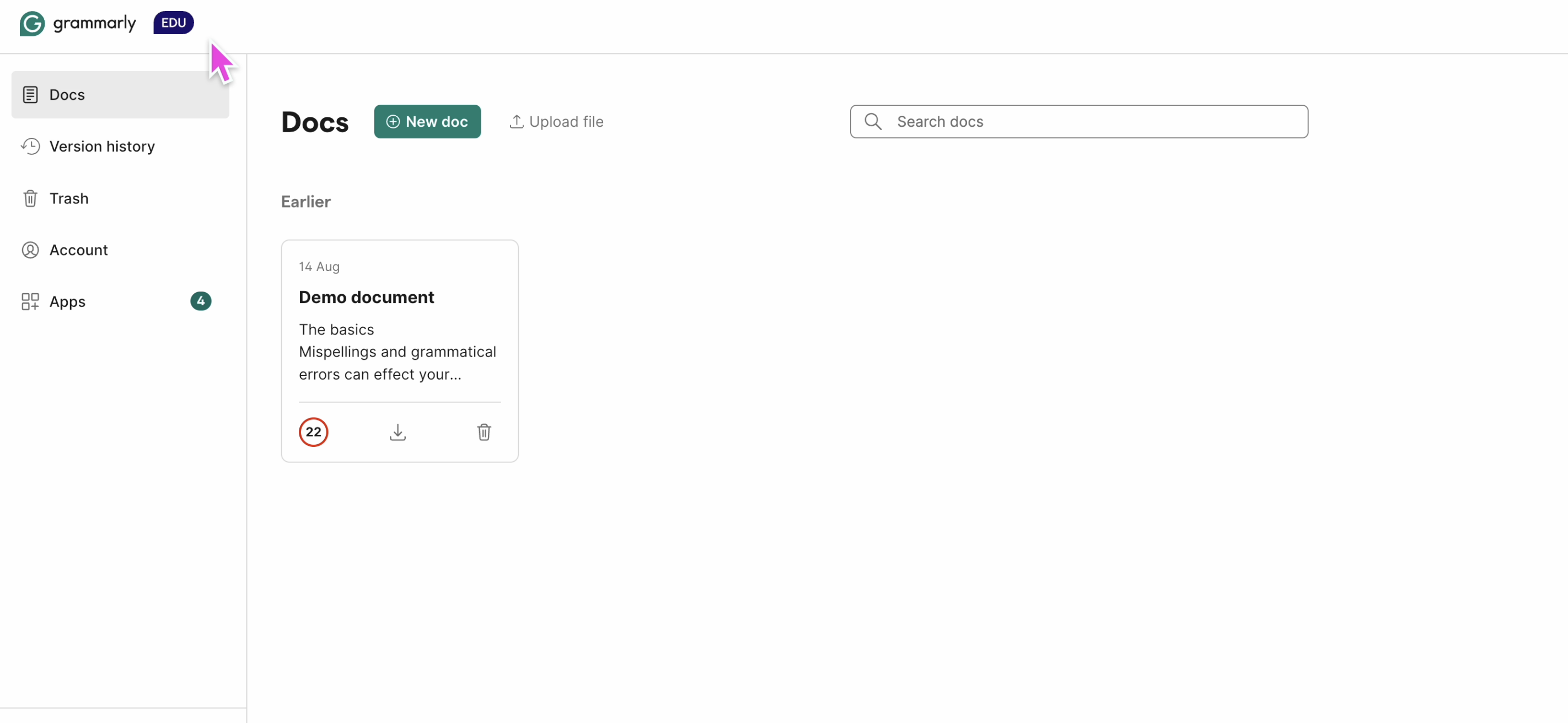Open Version history from the sidebar menu
Viewport: 1568px width, 723px height.
tap(102, 146)
